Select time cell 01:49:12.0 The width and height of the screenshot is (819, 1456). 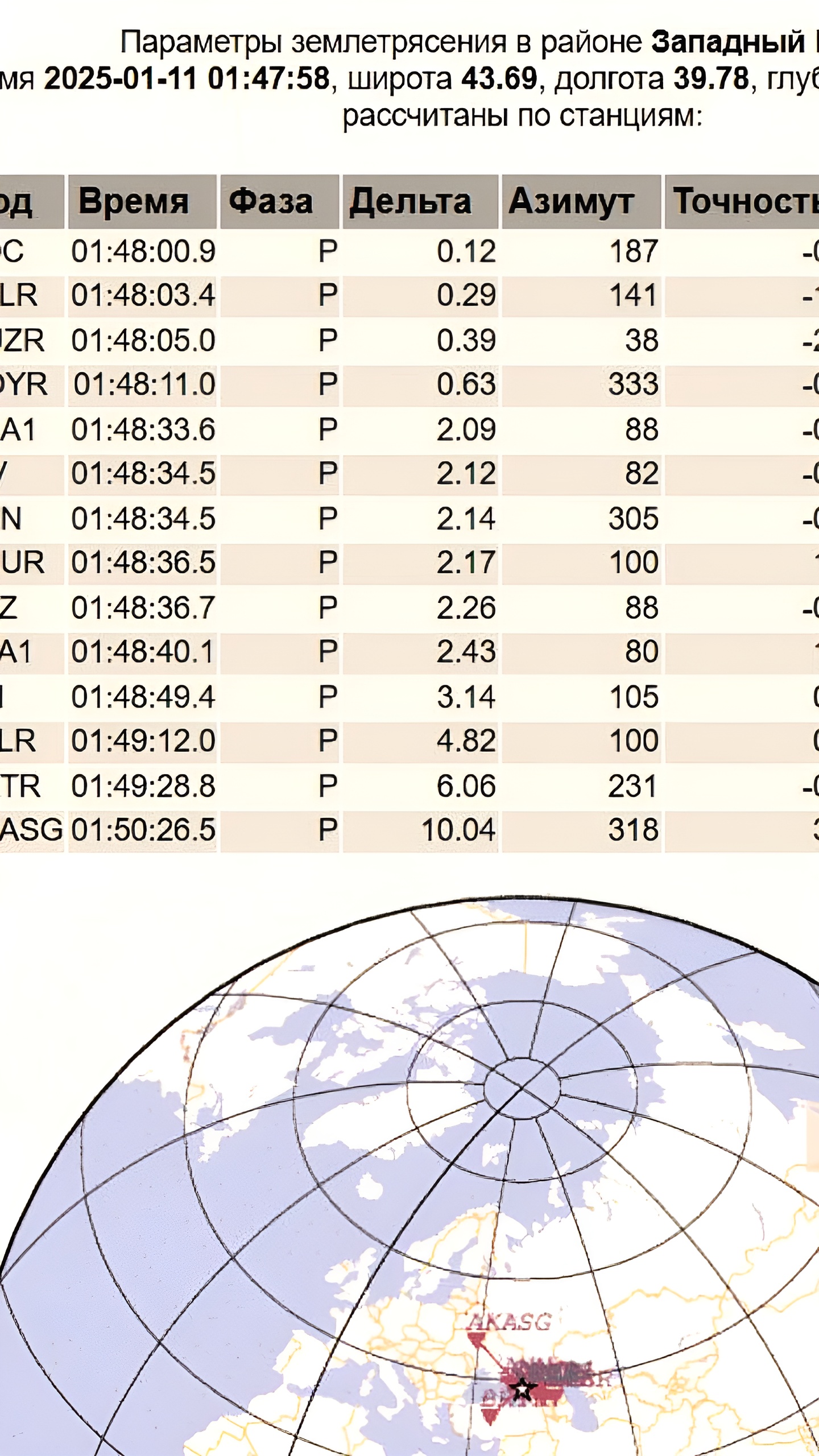pyautogui.click(x=143, y=741)
